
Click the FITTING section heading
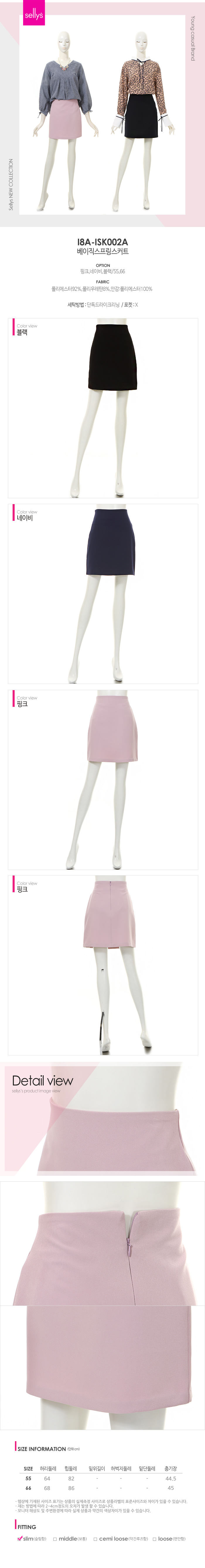27,1527
